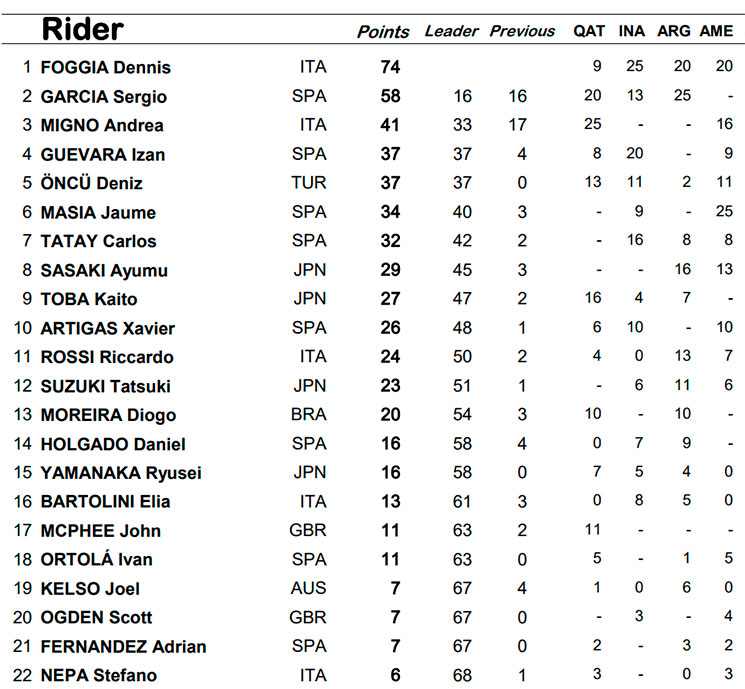This screenshot has width=745, height=689.
Task: Select the Previous column header
Action: coord(522,31)
